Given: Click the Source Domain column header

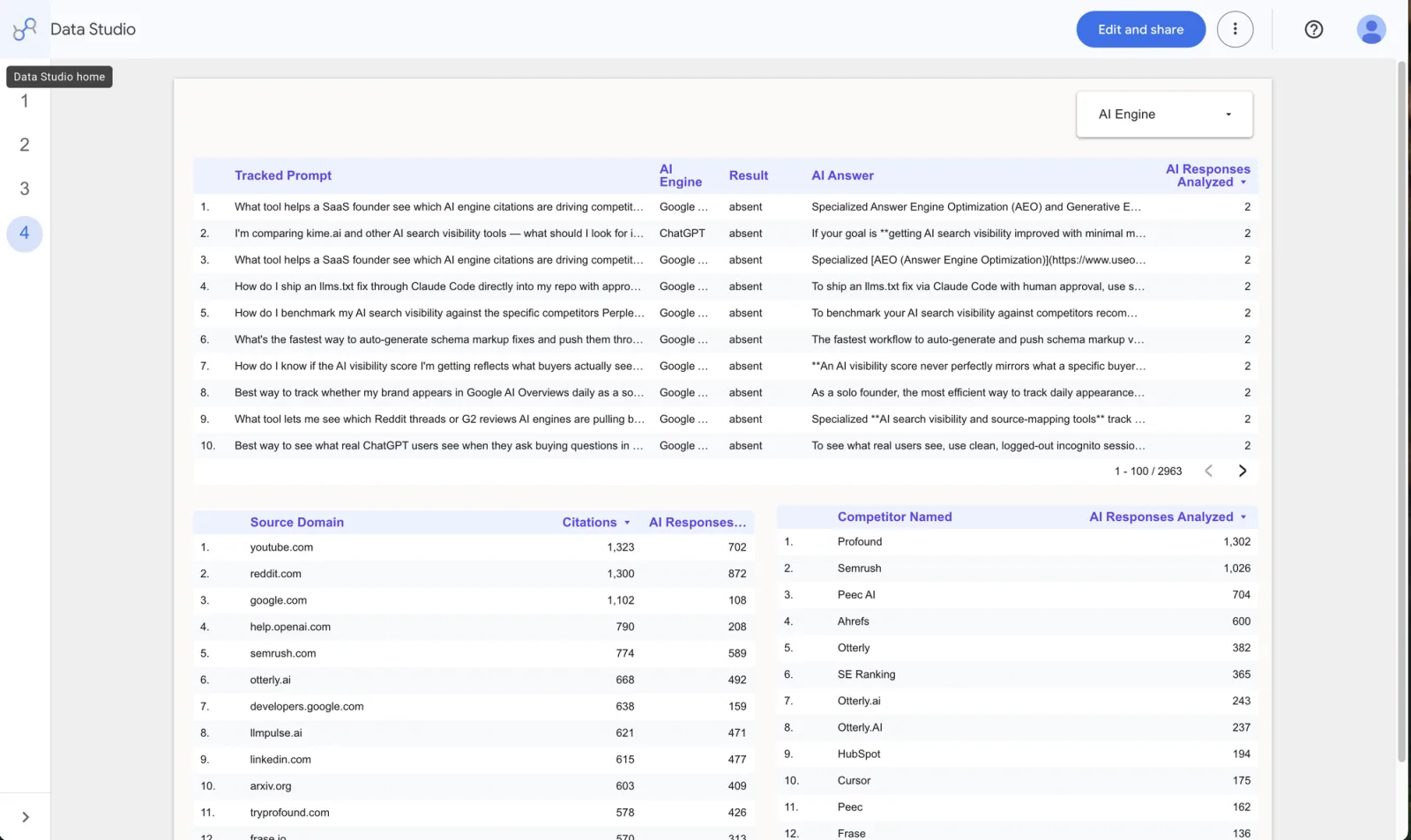Looking at the screenshot, I should point(296,522).
